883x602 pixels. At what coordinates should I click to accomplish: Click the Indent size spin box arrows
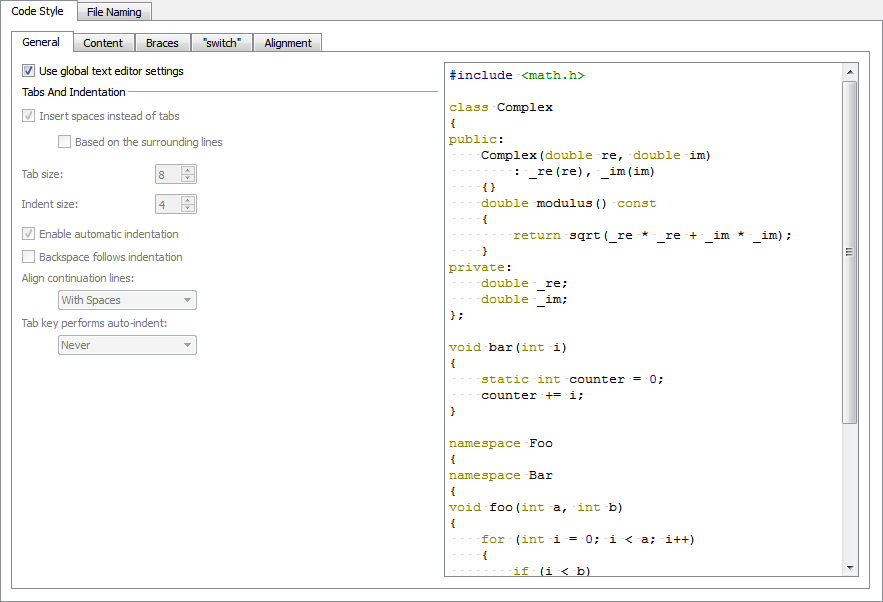pos(188,204)
